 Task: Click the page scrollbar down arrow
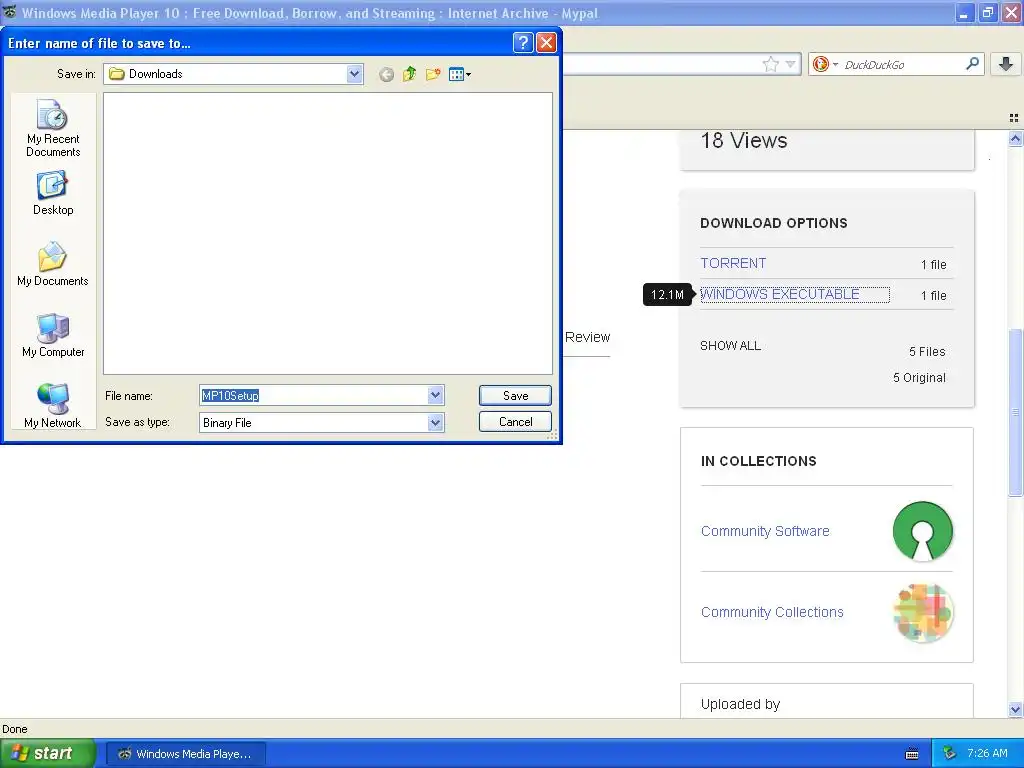pyautogui.click(x=1015, y=710)
